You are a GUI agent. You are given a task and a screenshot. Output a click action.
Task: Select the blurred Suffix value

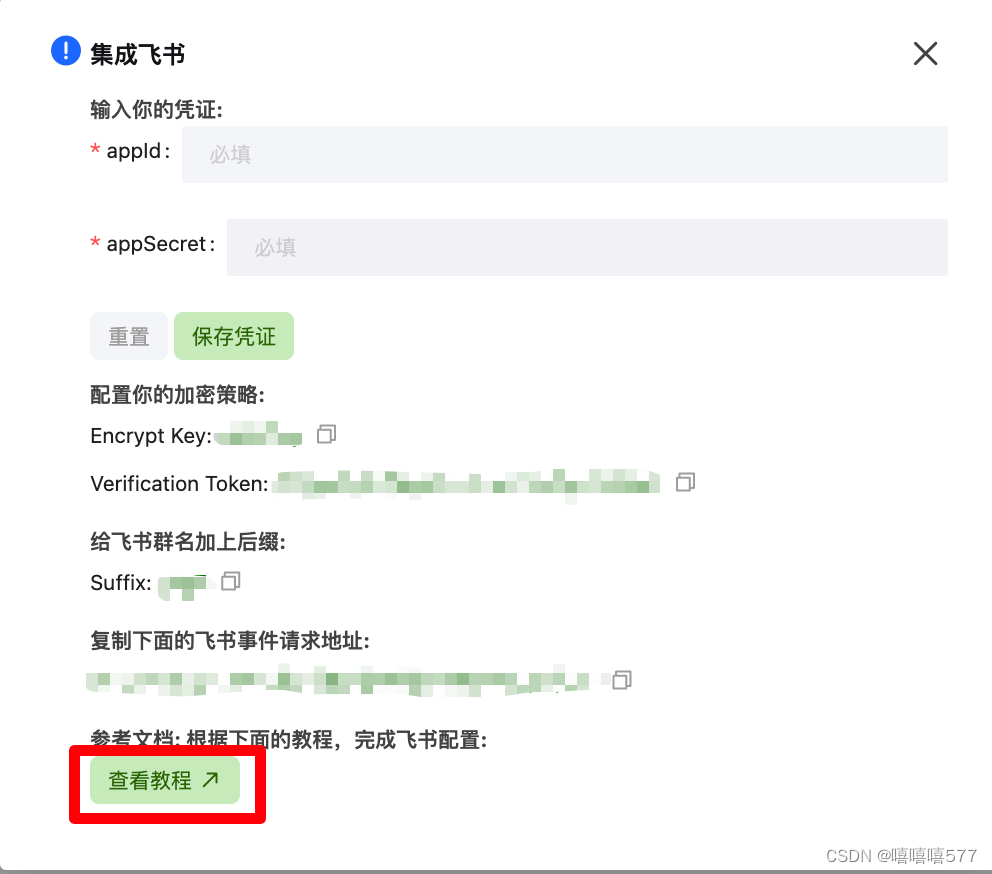click(x=183, y=585)
